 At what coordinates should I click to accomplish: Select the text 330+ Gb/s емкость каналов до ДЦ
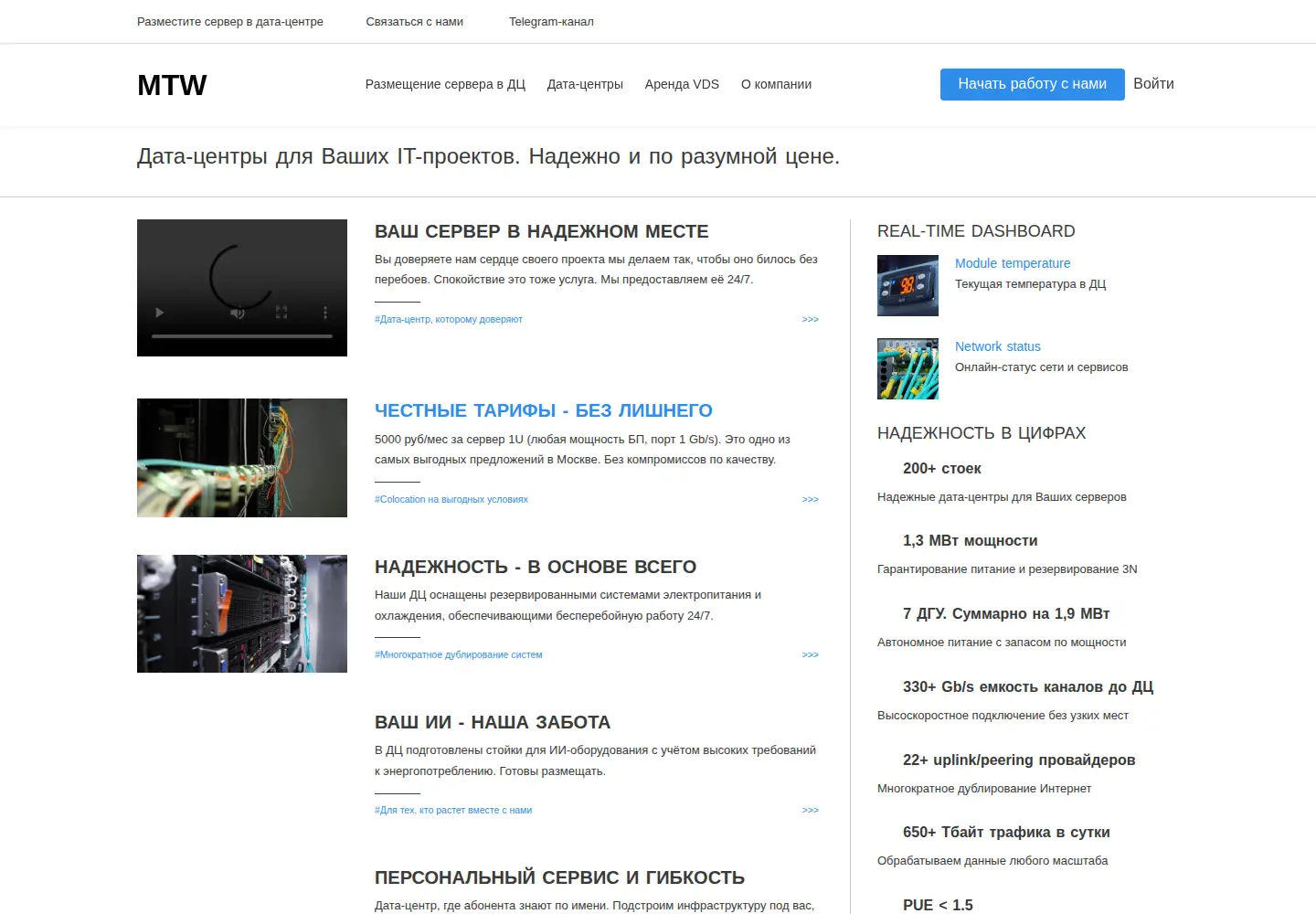coord(1028,687)
